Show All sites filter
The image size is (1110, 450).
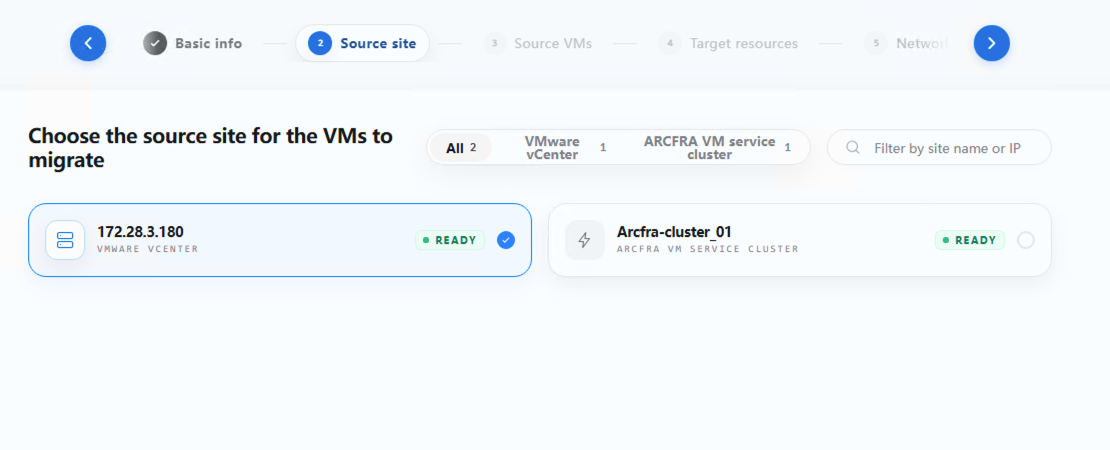tap(461, 148)
